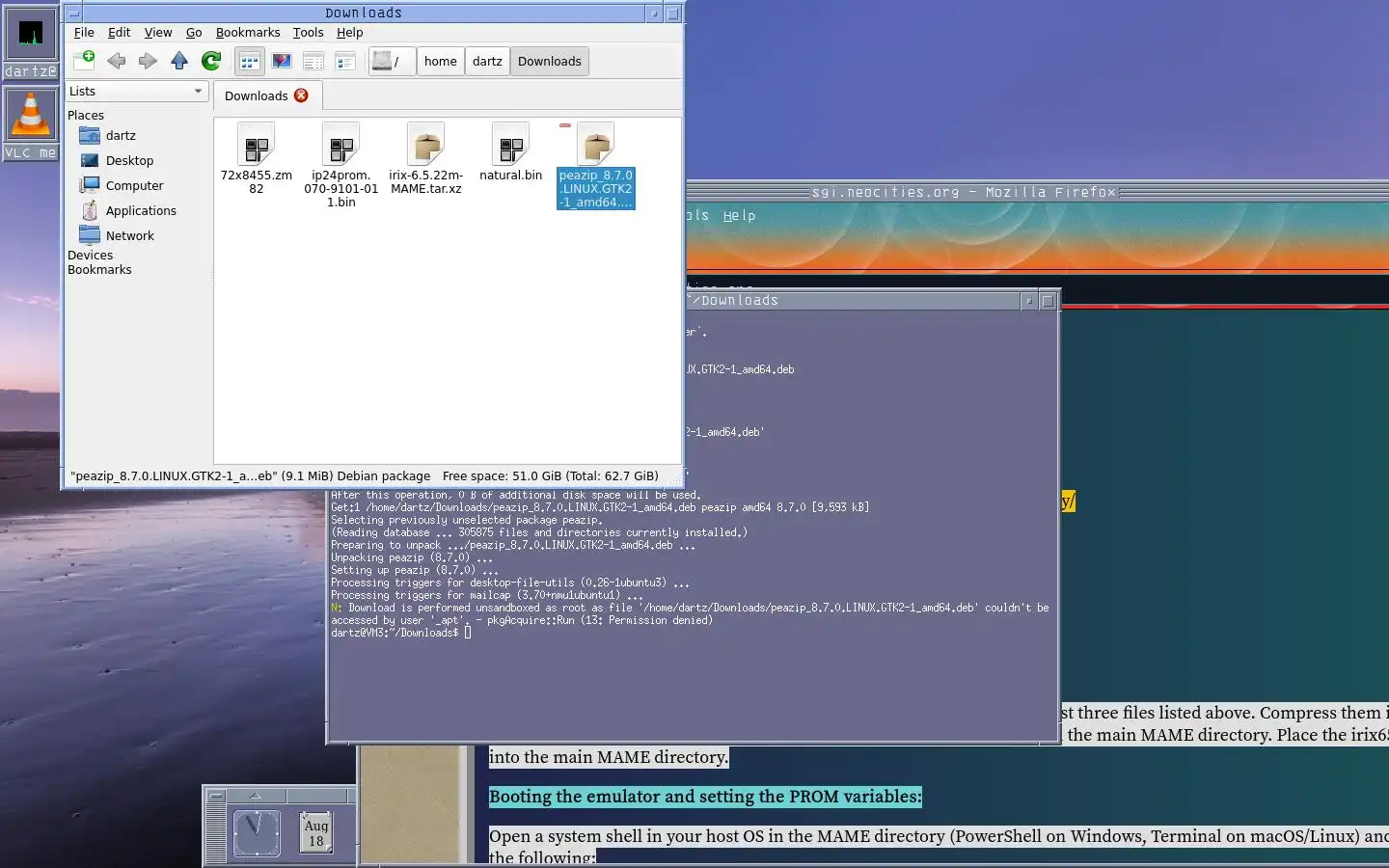Click the sidebar Bookmarks section heading
Image resolution: width=1389 pixels, height=868 pixels.
point(99,269)
